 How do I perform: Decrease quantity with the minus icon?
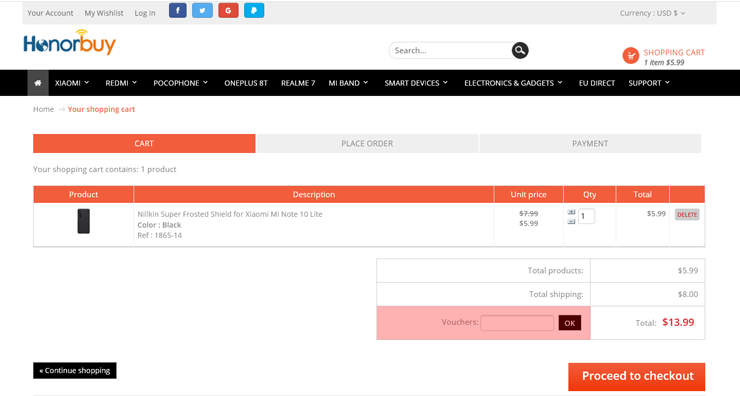click(571, 221)
